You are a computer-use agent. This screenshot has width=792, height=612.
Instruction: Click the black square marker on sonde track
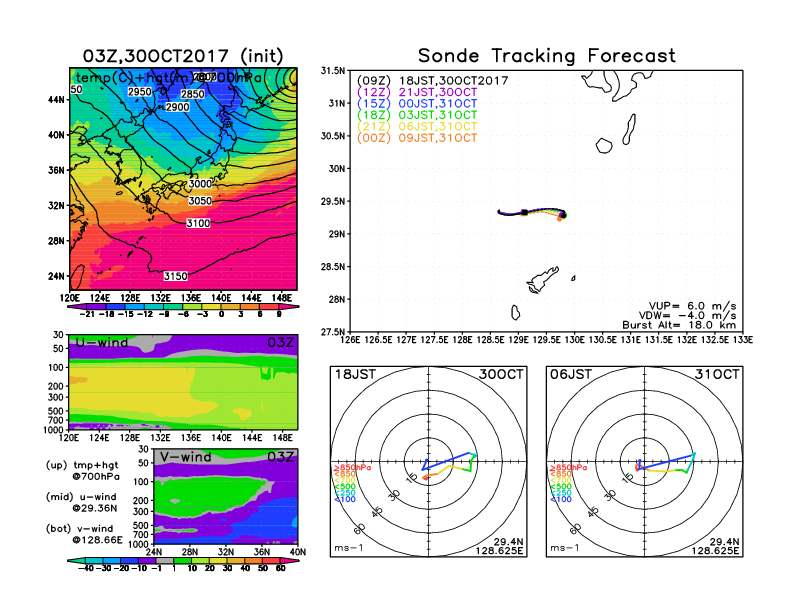(525, 213)
